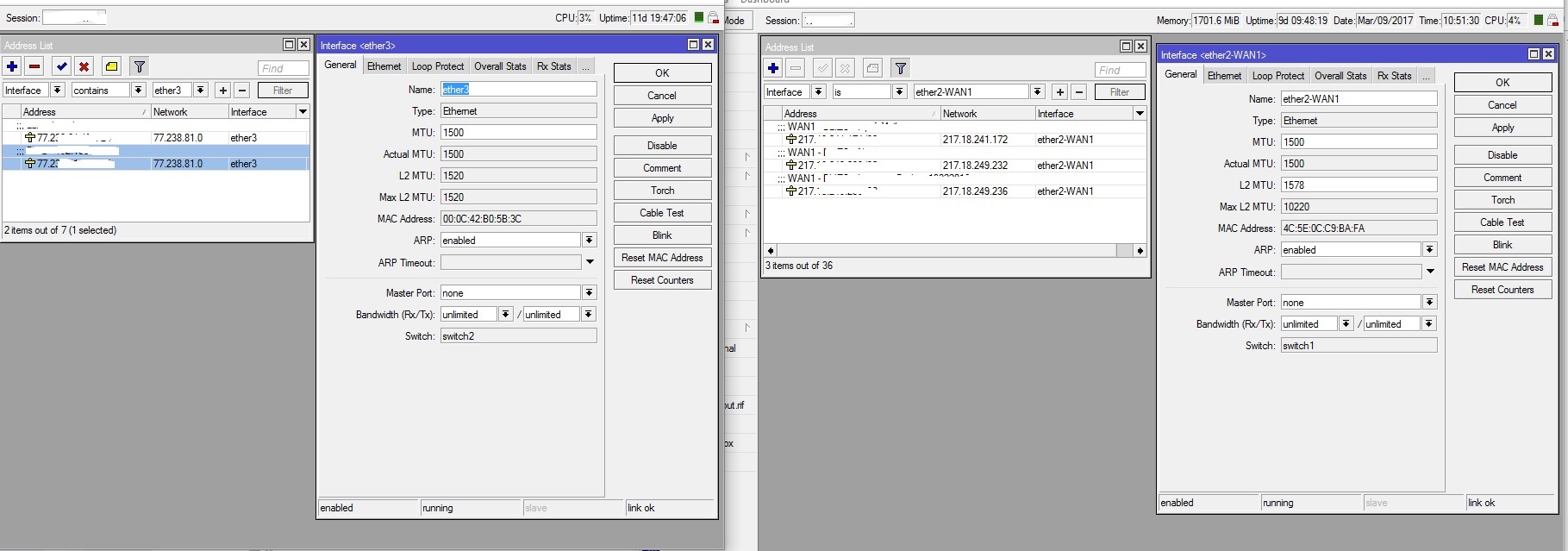Image resolution: width=1568 pixels, height=551 pixels.
Task: Open the Overall Stats tab in ether2-WAN1 window
Action: 1340,76
